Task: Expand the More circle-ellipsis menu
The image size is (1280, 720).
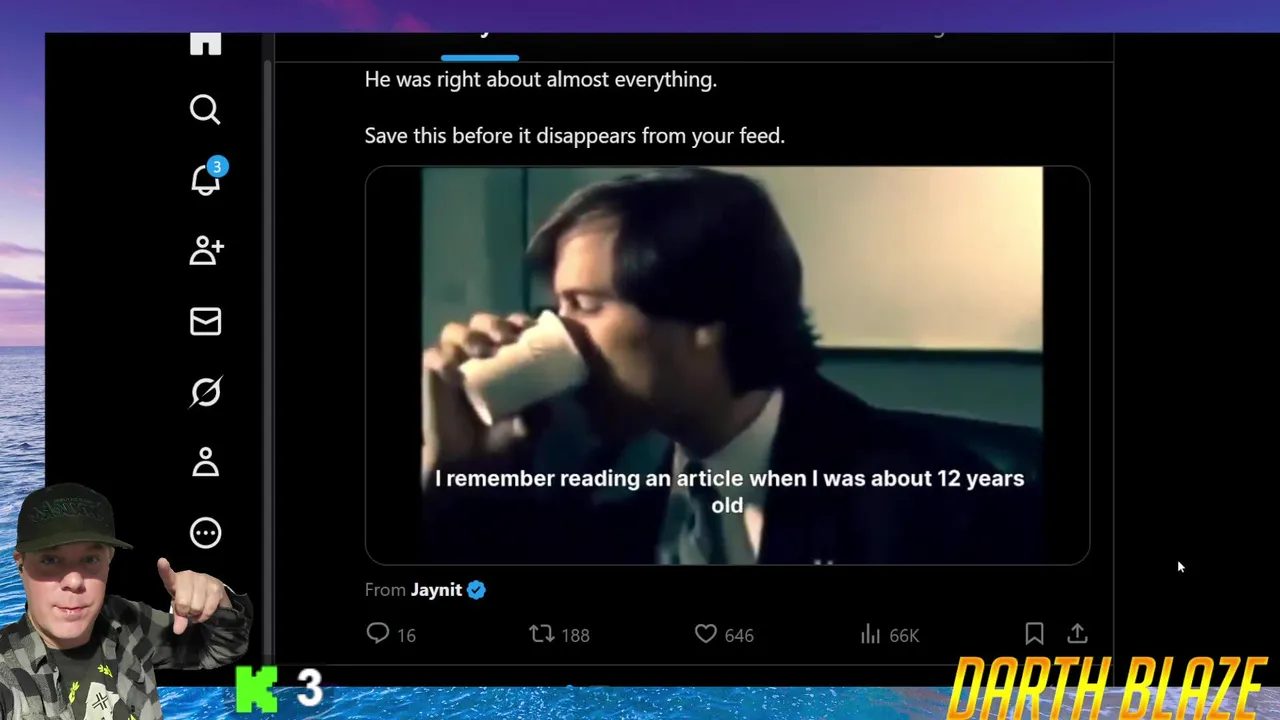Action: 205,533
